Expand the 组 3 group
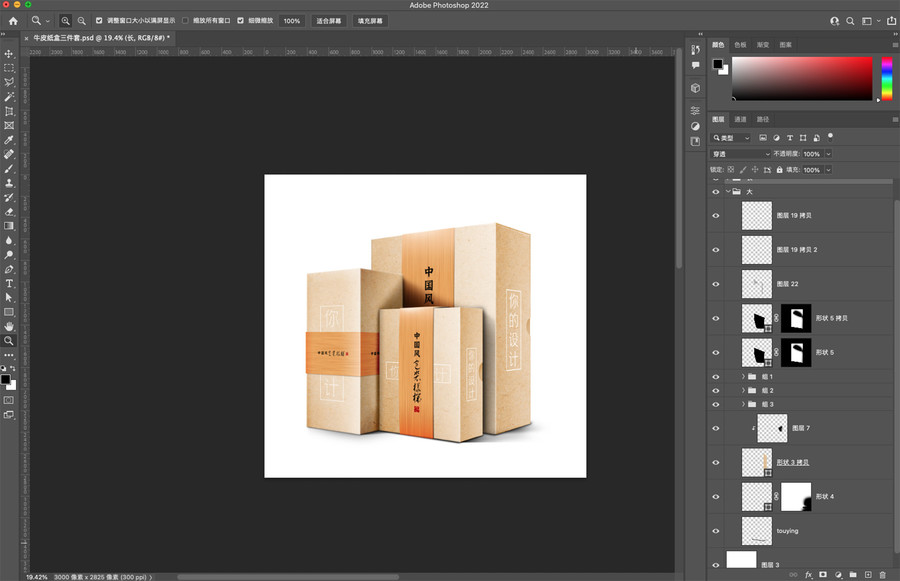Screen dimensions: 900x581 pyautogui.click(x=743, y=404)
